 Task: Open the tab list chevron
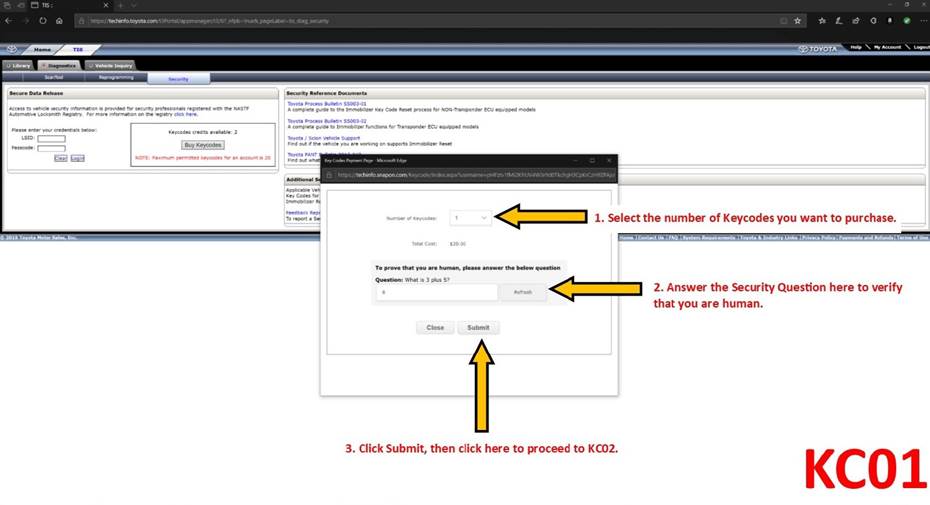point(134,5)
